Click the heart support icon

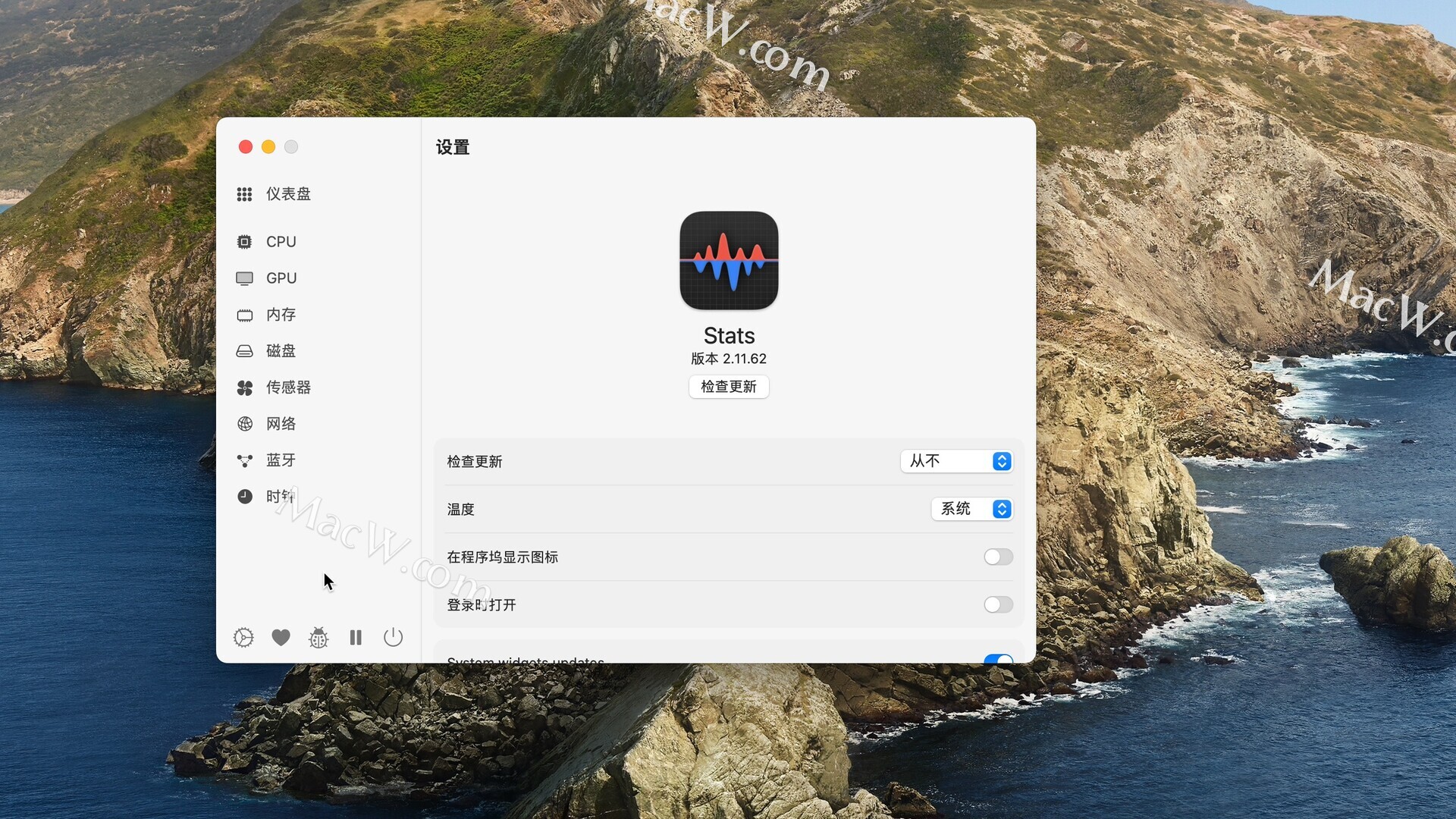(x=281, y=638)
